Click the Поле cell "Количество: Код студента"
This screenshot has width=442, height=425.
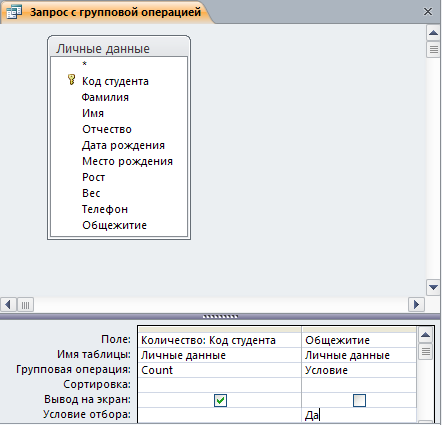[220, 340]
